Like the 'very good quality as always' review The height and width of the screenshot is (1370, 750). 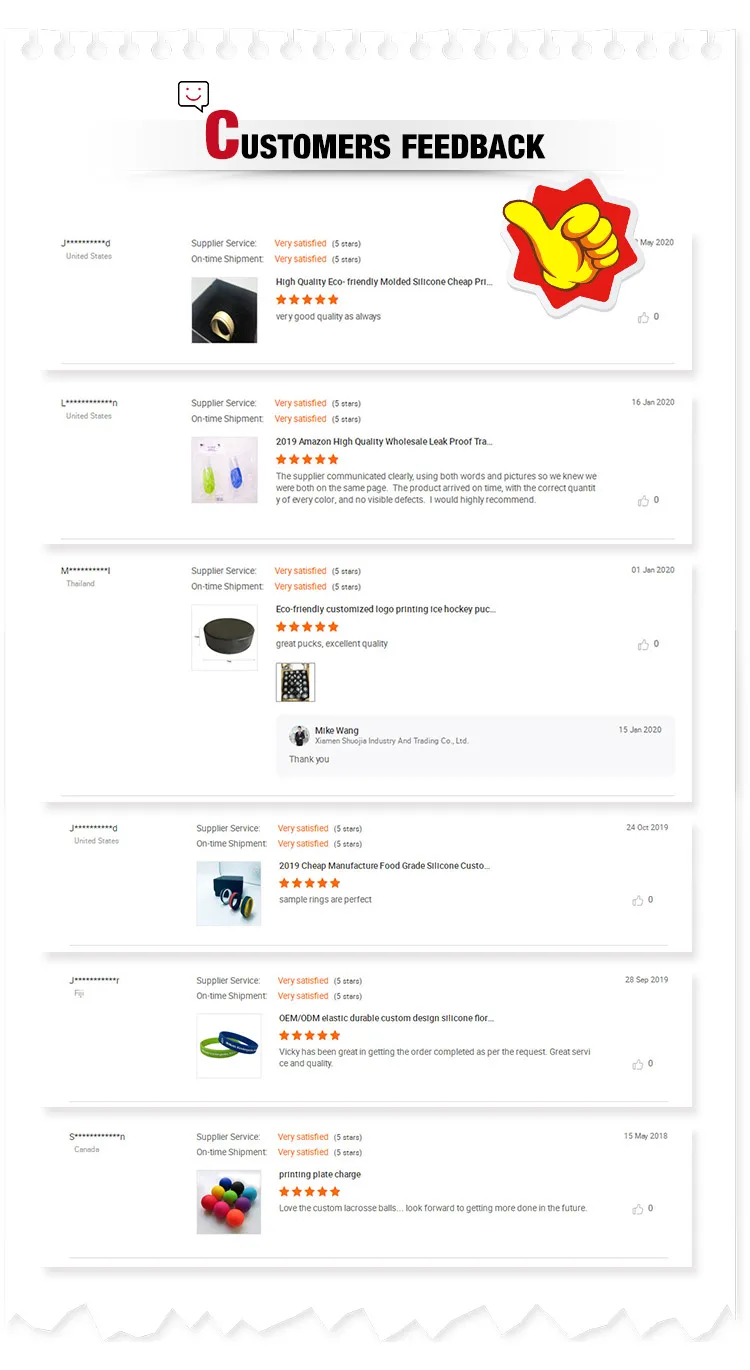coord(643,318)
